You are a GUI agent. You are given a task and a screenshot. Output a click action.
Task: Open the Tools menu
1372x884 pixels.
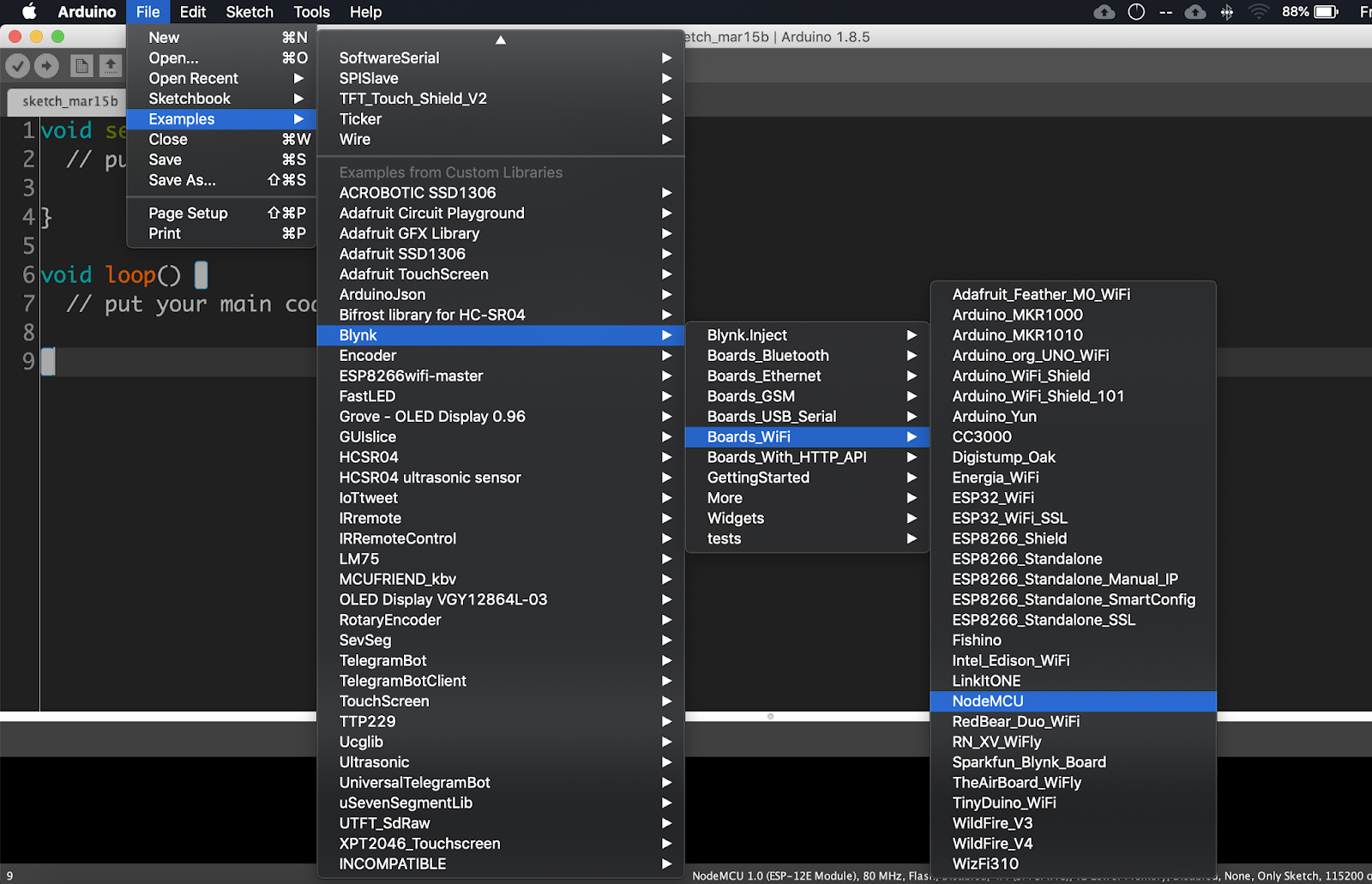click(311, 12)
